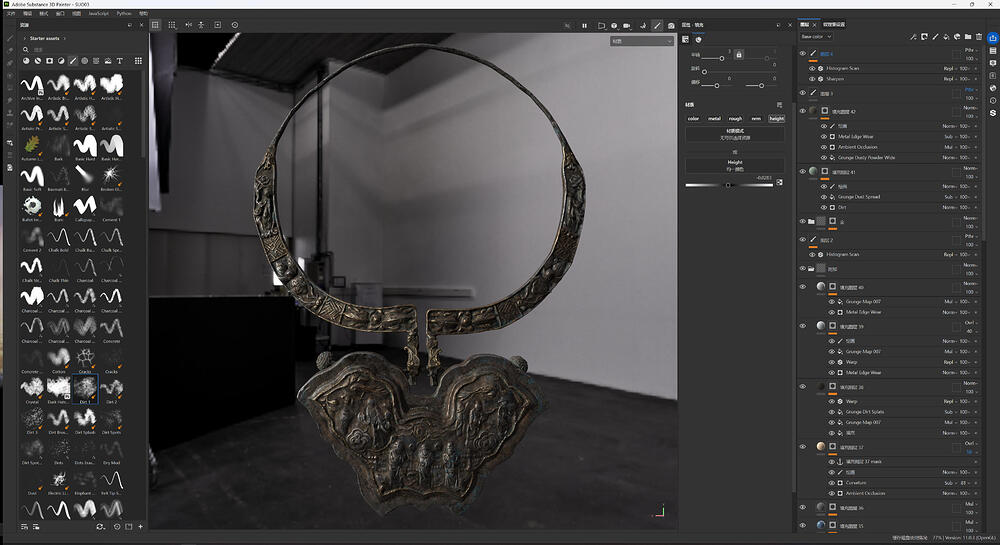The width and height of the screenshot is (1000, 545).
Task: Add a folder group in layer stack
Action: [966, 37]
